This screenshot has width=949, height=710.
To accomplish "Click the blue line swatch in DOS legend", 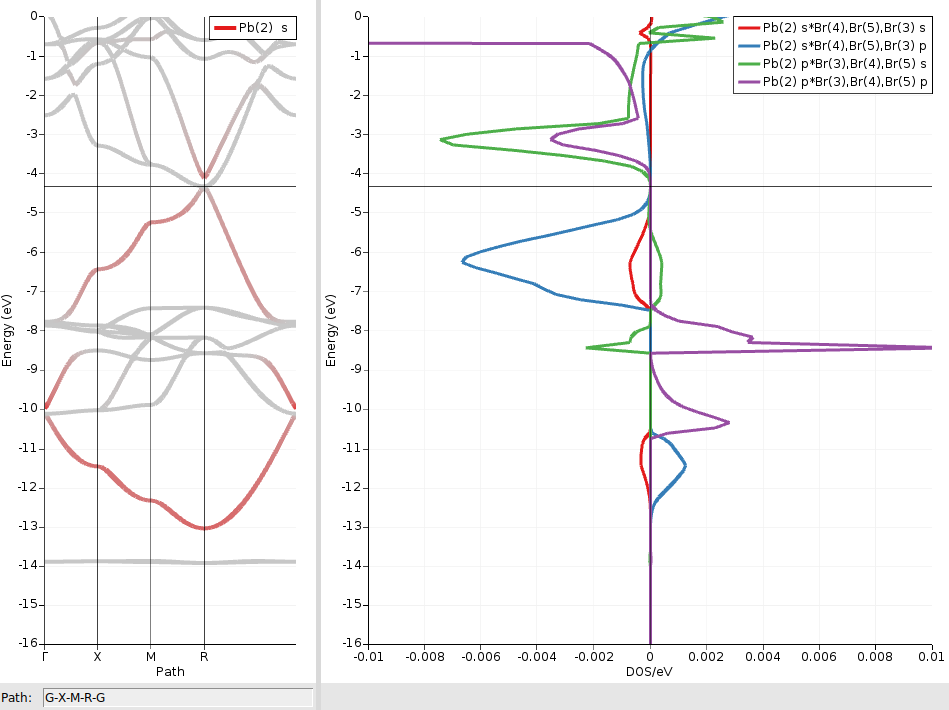I will point(748,45).
